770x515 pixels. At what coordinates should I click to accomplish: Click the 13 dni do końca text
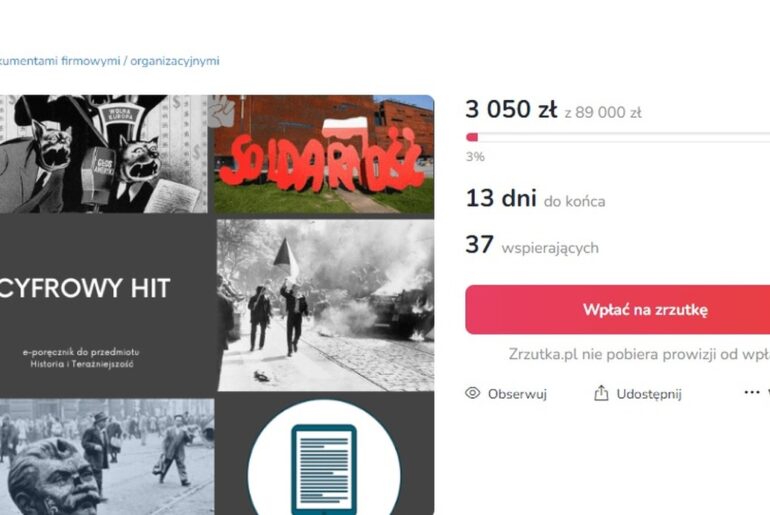click(535, 199)
